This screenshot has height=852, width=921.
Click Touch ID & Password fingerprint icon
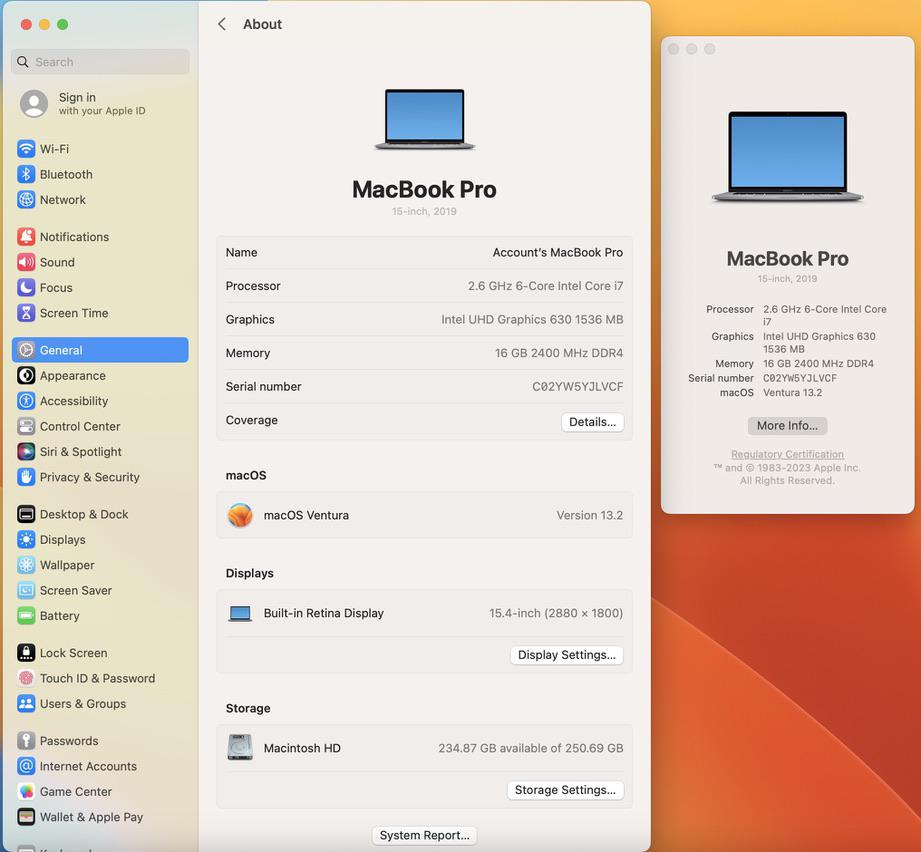[x=26, y=678]
